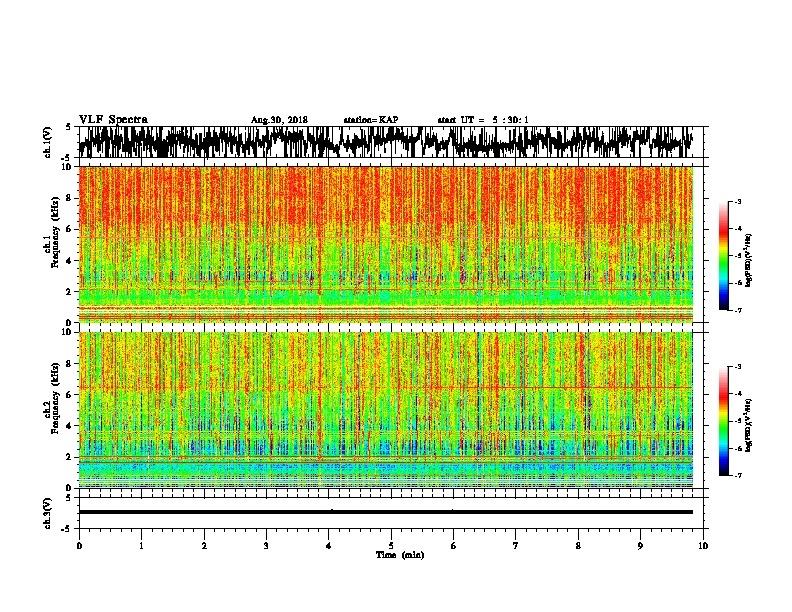Click the -7 tick on ch.2 colorbar
792x612 pixels.
click(738, 475)
